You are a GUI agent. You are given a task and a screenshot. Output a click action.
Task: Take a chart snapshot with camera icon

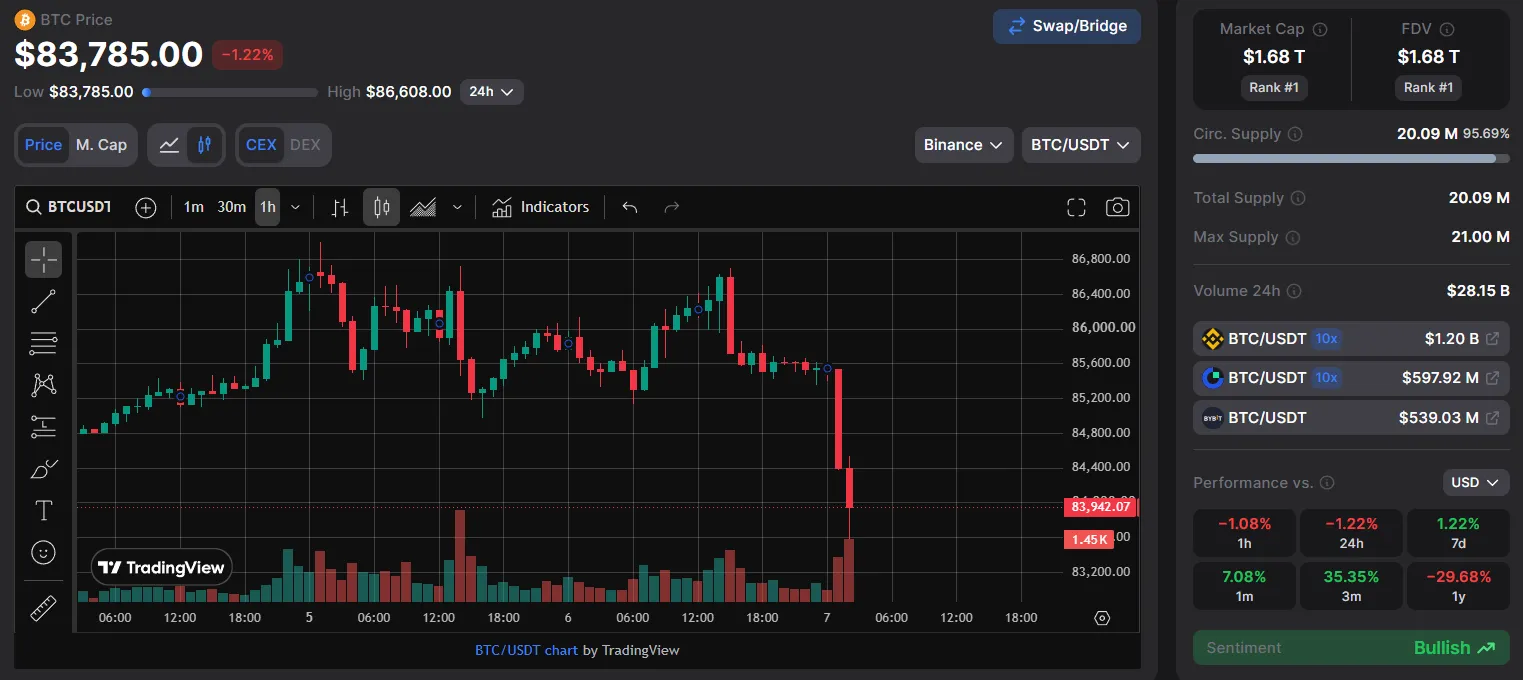click(x=1117, y=207)
